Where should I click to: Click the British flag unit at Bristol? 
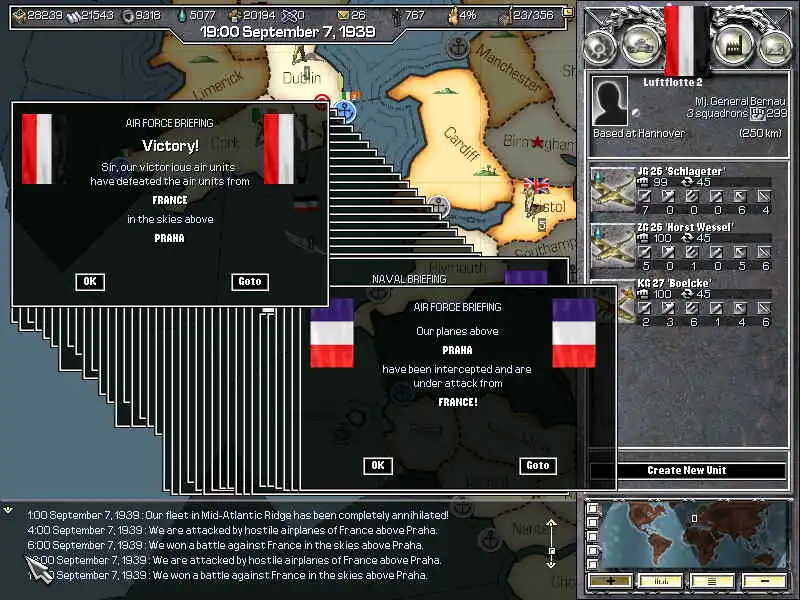536,186
